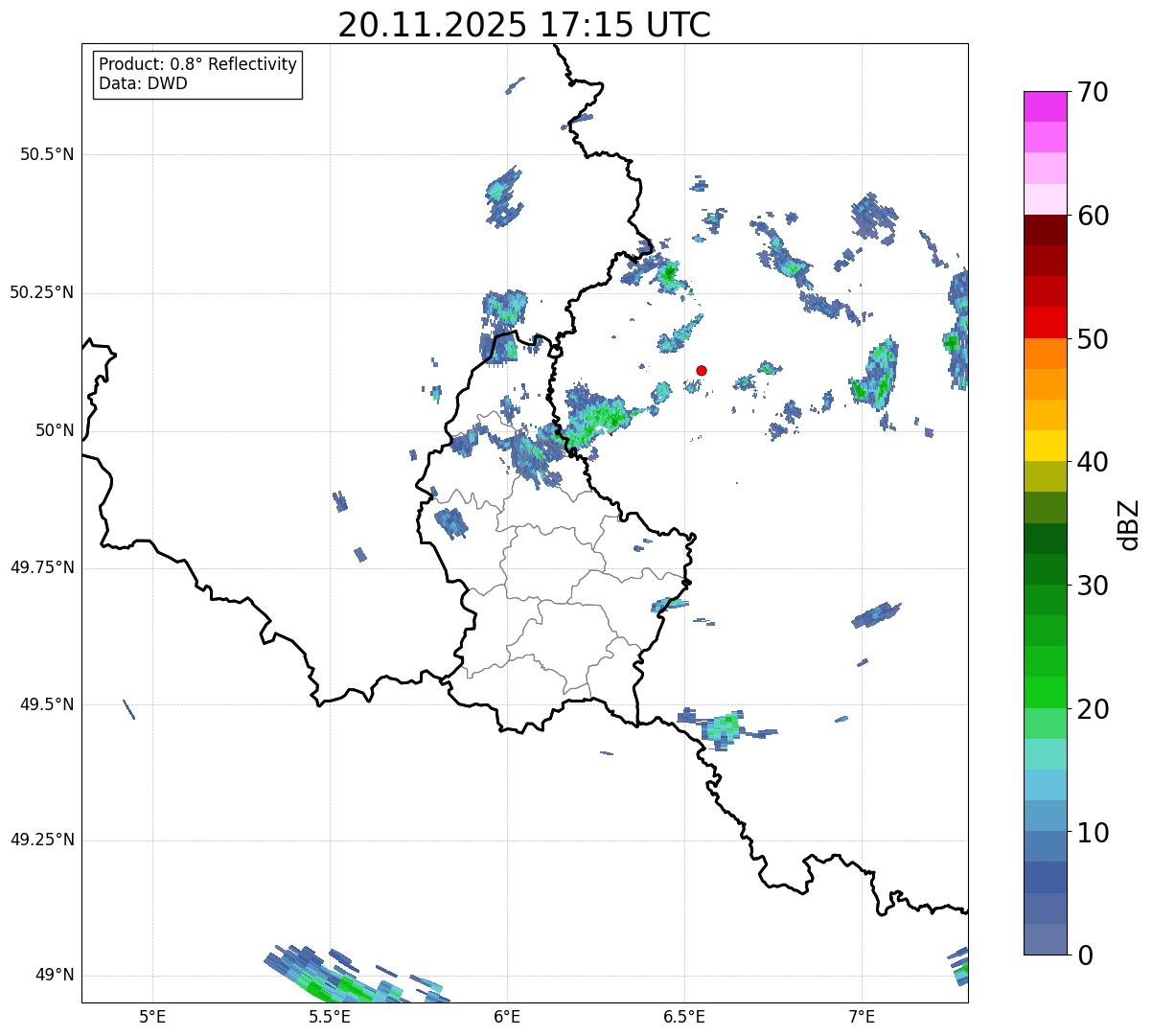Click the colorbar tick label '0'
The width and height of the screenshot is (1152, 1036).
1085,955
